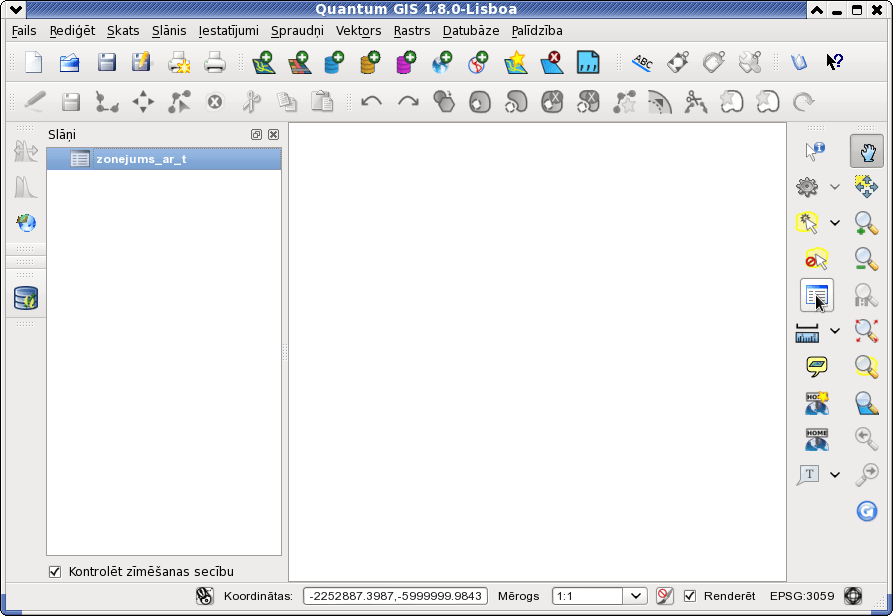Click stop map rendering icon in status bar
This screenshot has height=616, width=893.
pos(665,596)
